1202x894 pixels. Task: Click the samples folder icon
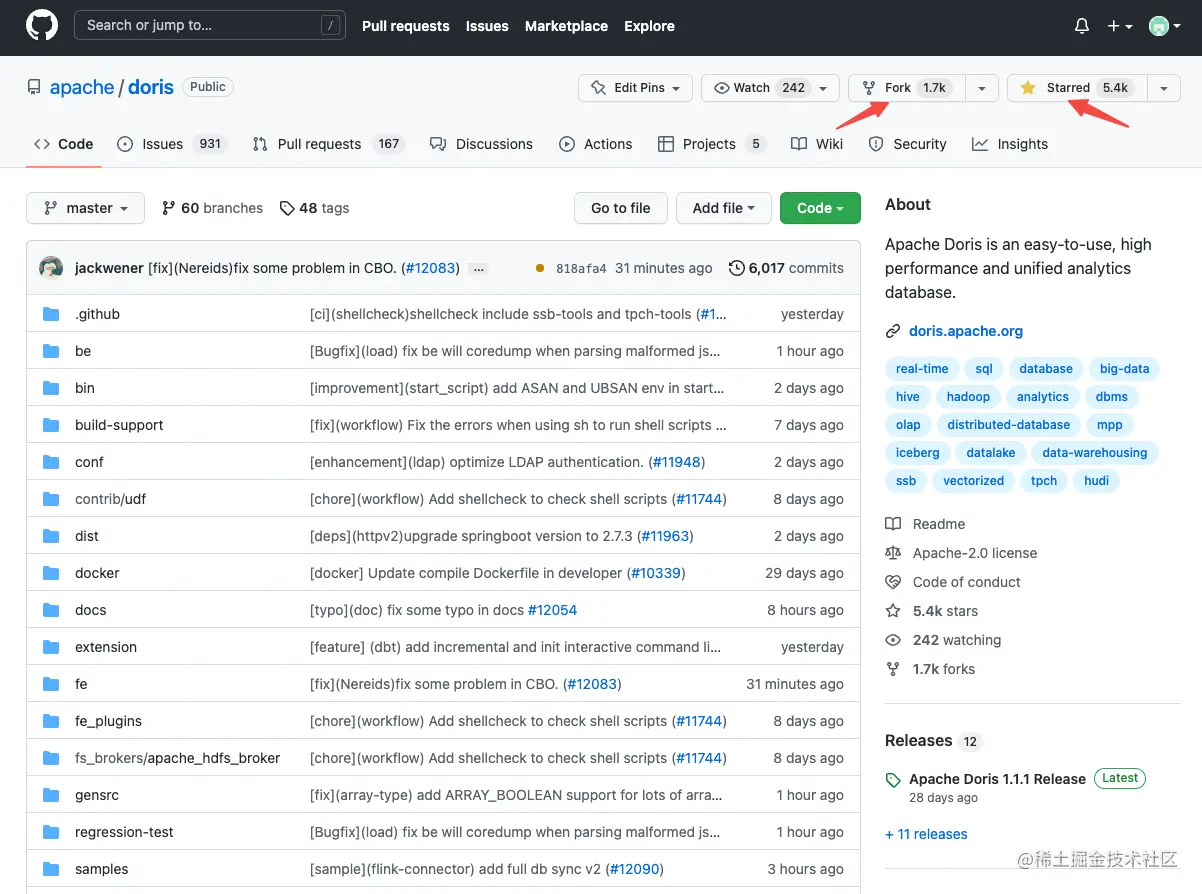pyautogui.click(x=52, y=869)
